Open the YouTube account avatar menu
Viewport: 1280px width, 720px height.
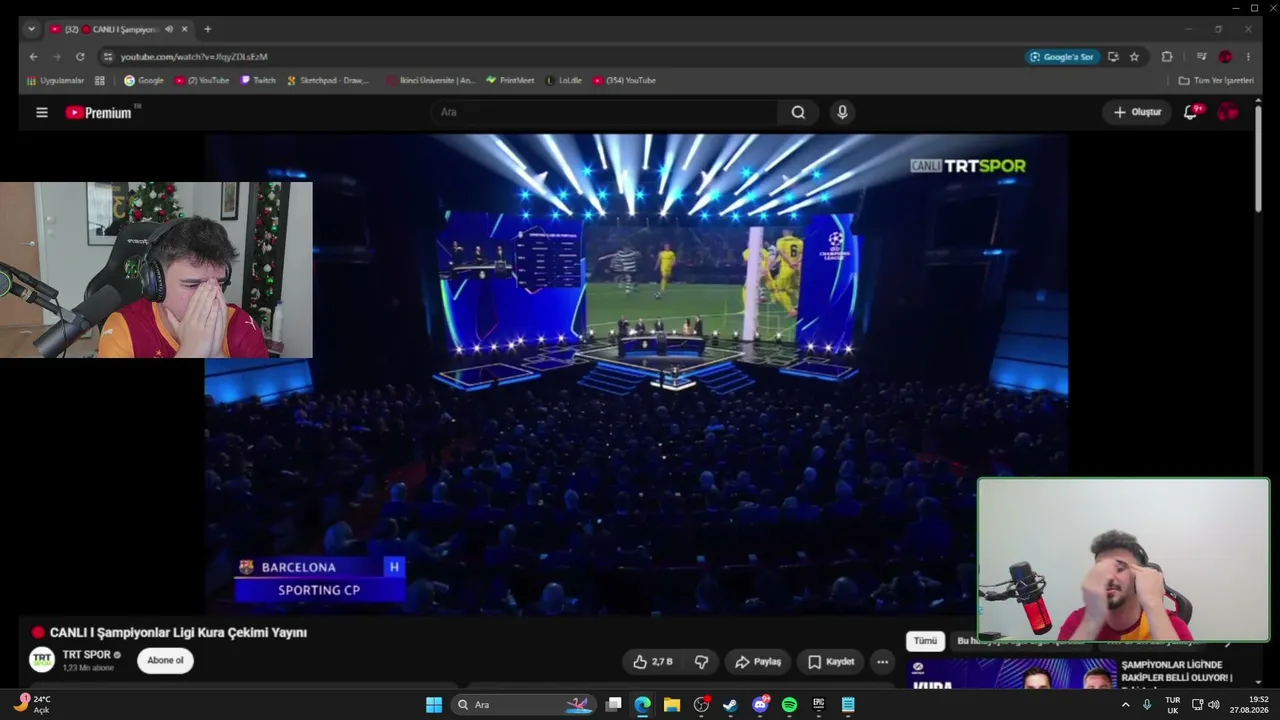1227,113
